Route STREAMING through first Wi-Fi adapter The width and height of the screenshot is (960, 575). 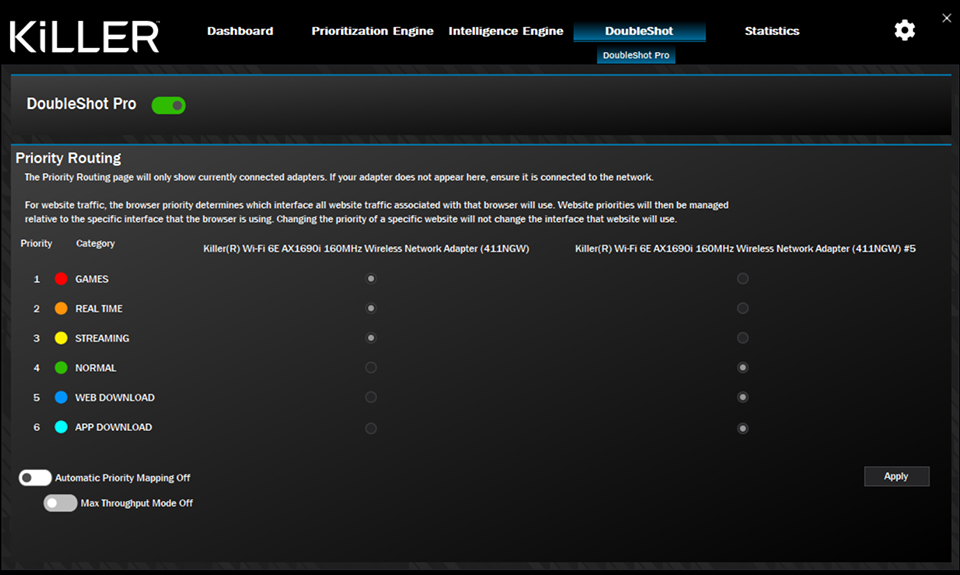[370, 338]
